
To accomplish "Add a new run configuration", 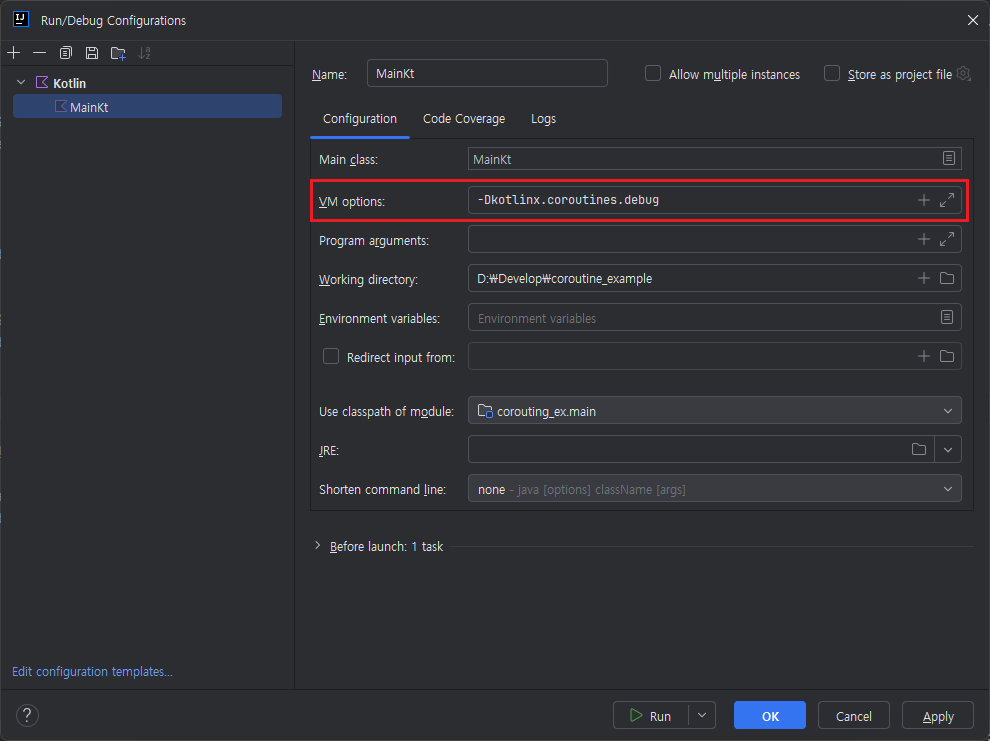I will (x=13, y=52).
